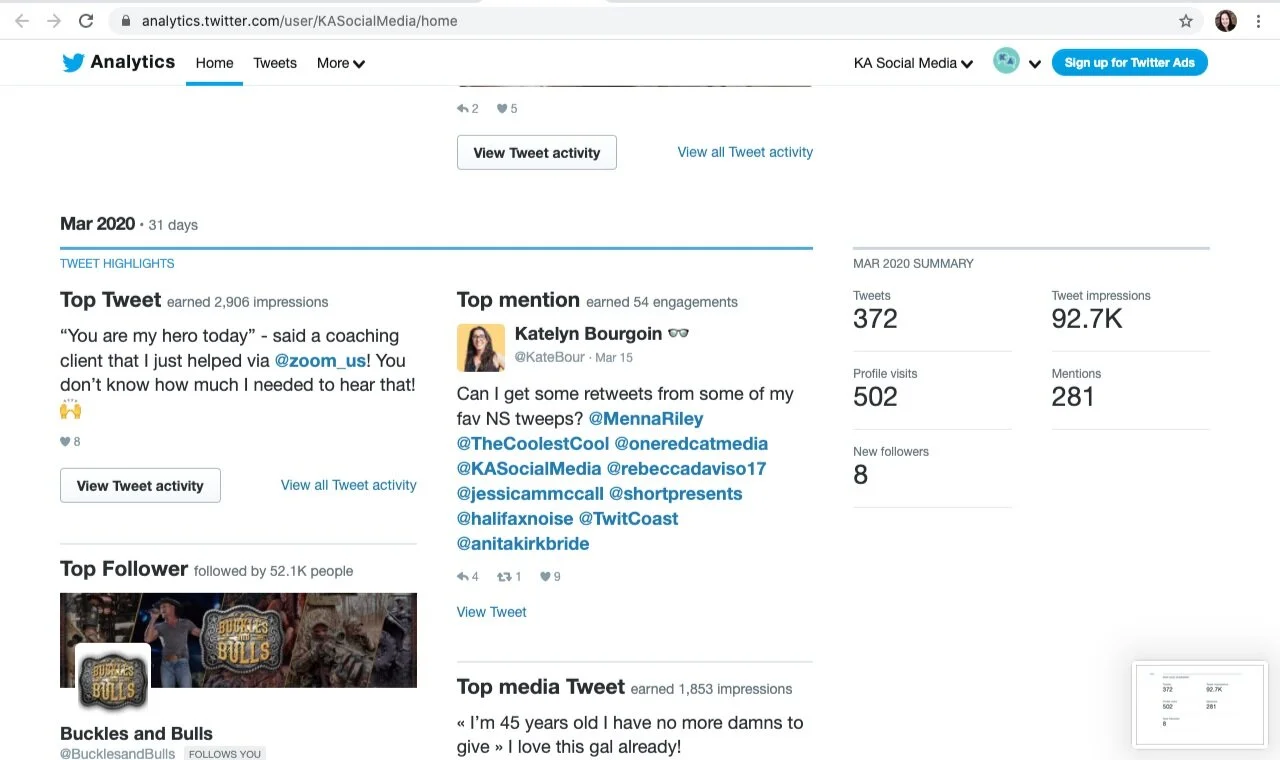
Task: Click Mar 2020 heading
Action: coord(97,224)
